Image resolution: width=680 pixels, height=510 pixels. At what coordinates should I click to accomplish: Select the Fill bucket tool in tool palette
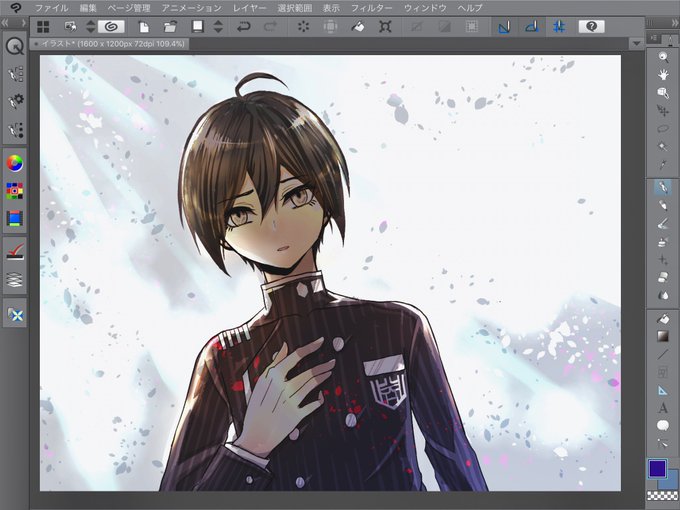click(663, 319)
